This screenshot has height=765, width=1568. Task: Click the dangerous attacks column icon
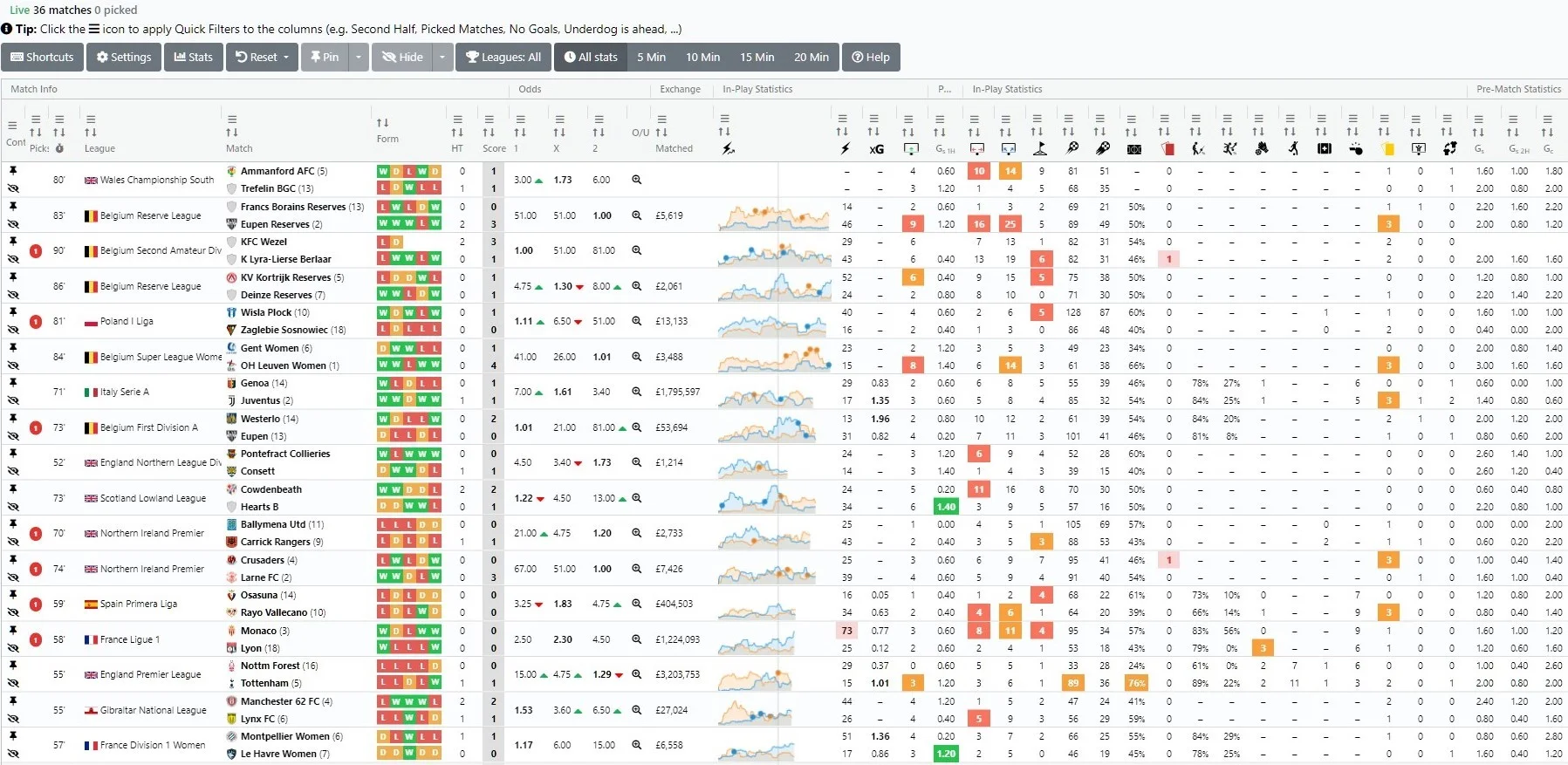1103,148
